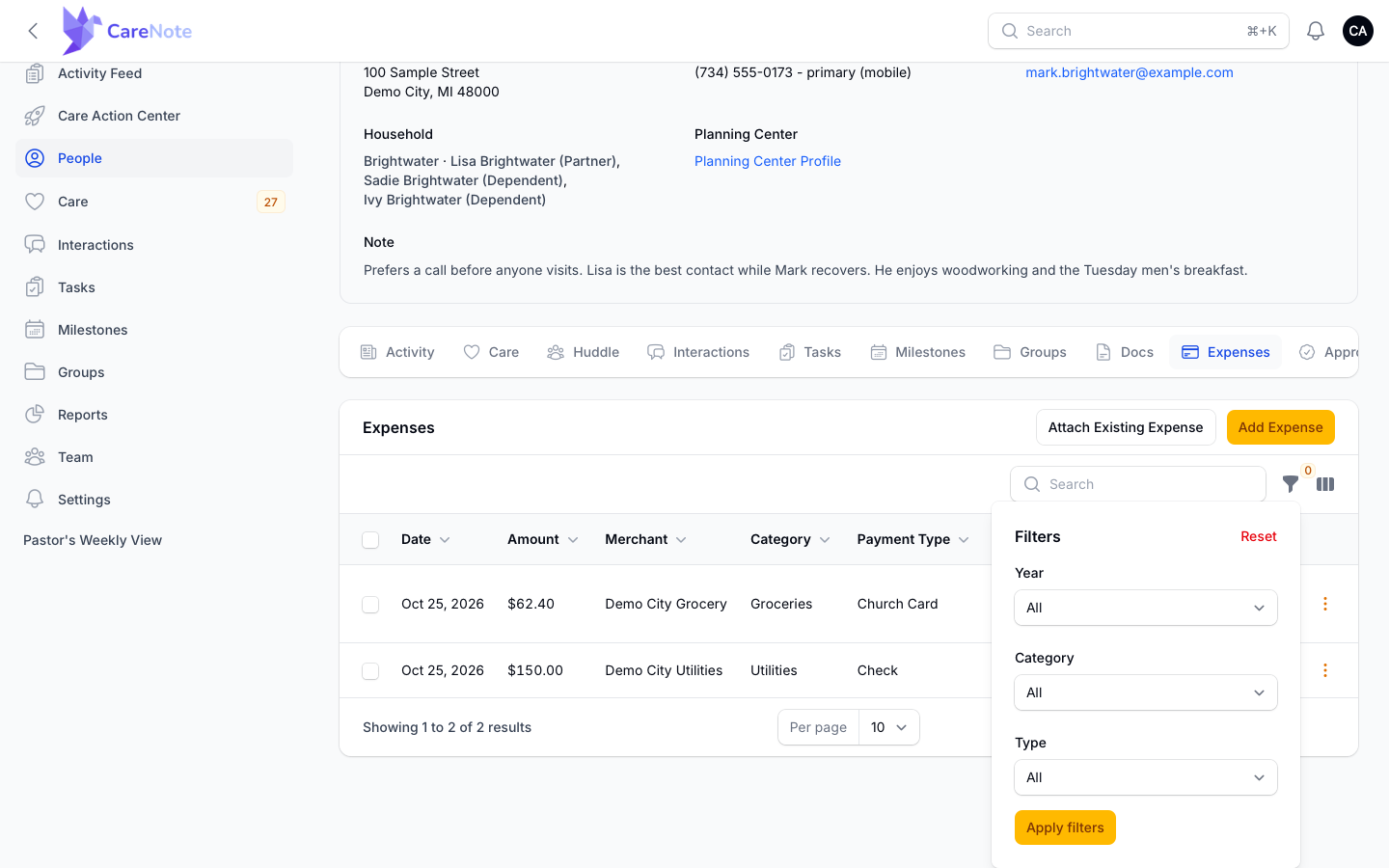The image size is (1389, 868).
Task: Click mark.brightwater@example.com email link
Action: [1130, 72]
